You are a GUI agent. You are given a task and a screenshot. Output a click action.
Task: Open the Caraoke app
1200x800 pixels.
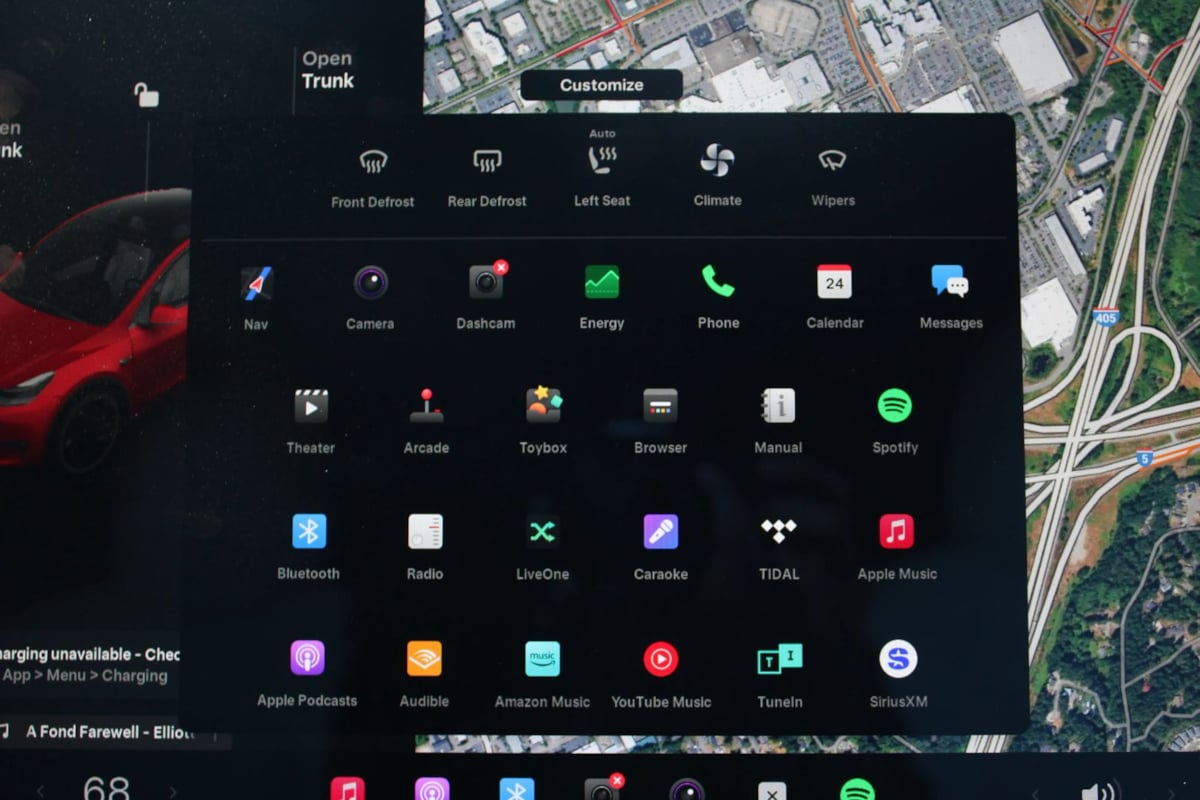(660, 532)
